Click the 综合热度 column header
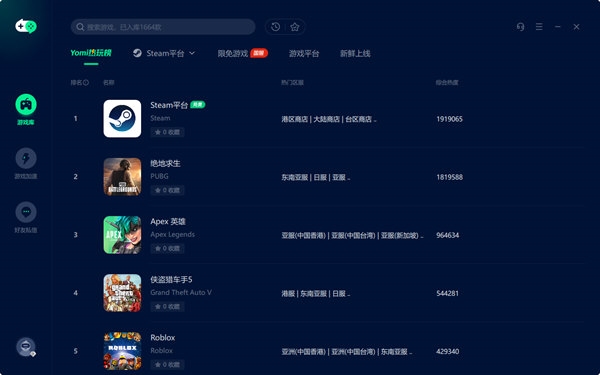Viewport: 600px width, 375px height. pos(447,82)
